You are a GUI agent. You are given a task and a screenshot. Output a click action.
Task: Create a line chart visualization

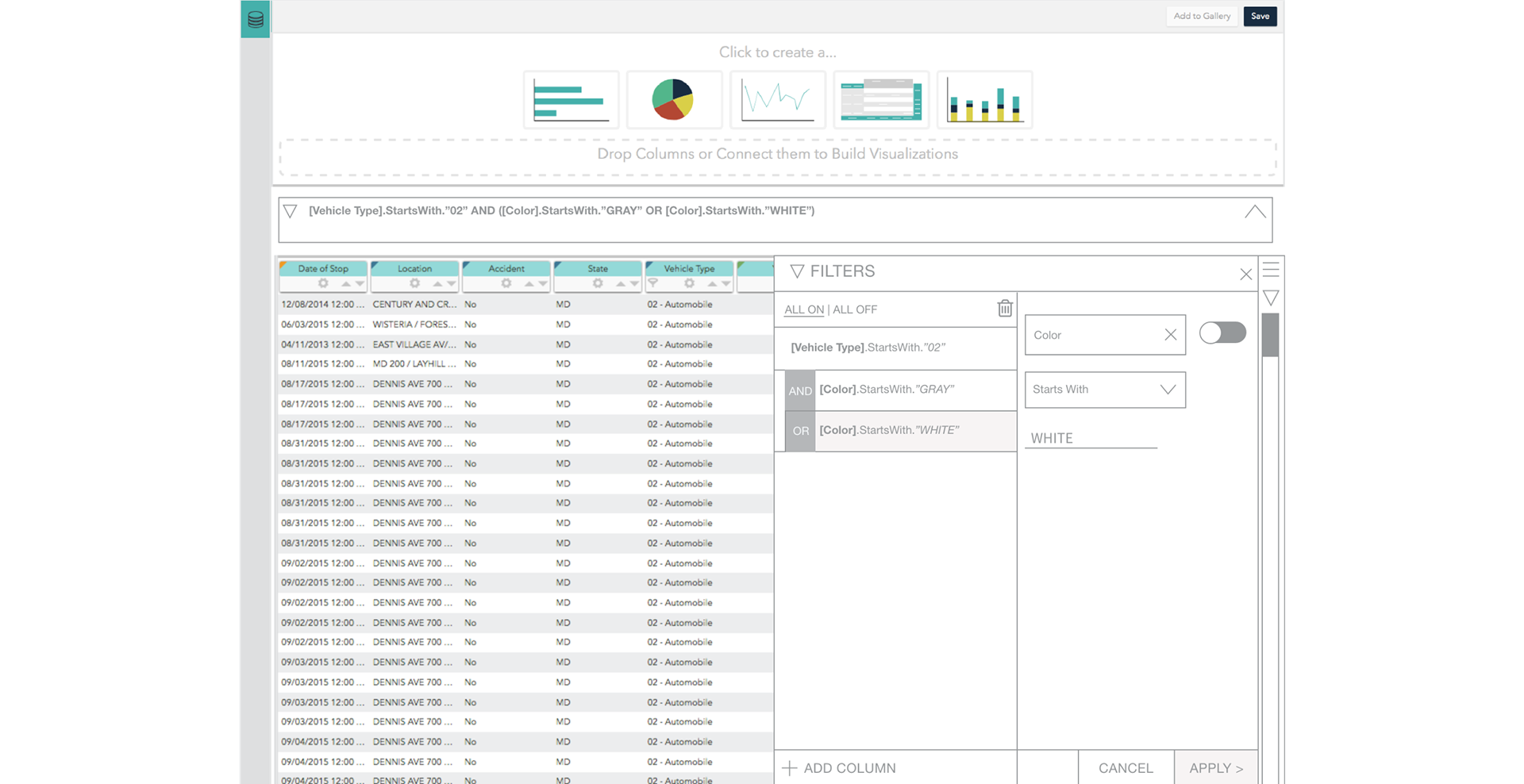click(777, 100)
